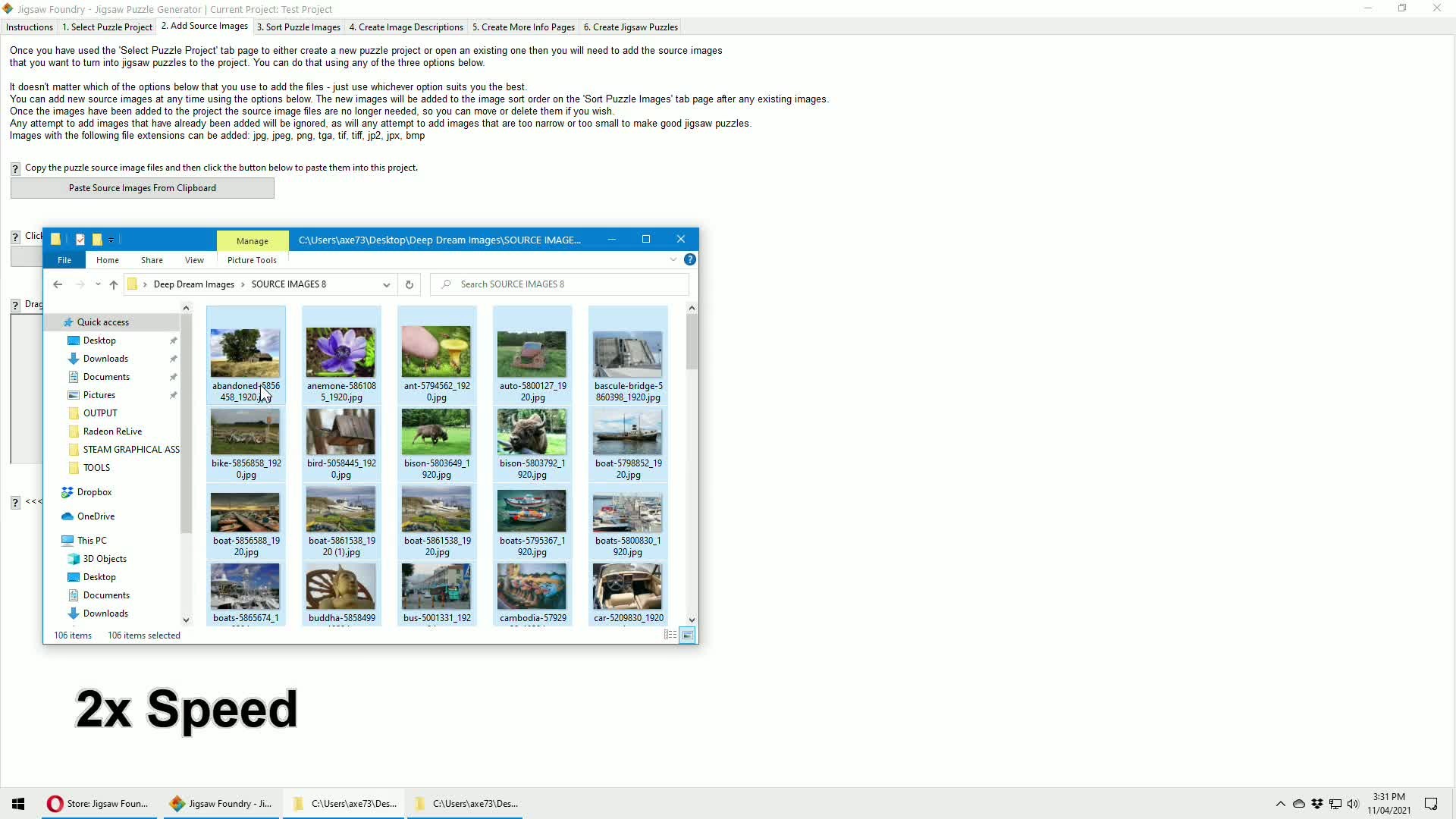Open the Customize Quick Access Toolbar dropdown
Image resolution: width=1456 pixels, height=819 pixels.
coord(111,240)
